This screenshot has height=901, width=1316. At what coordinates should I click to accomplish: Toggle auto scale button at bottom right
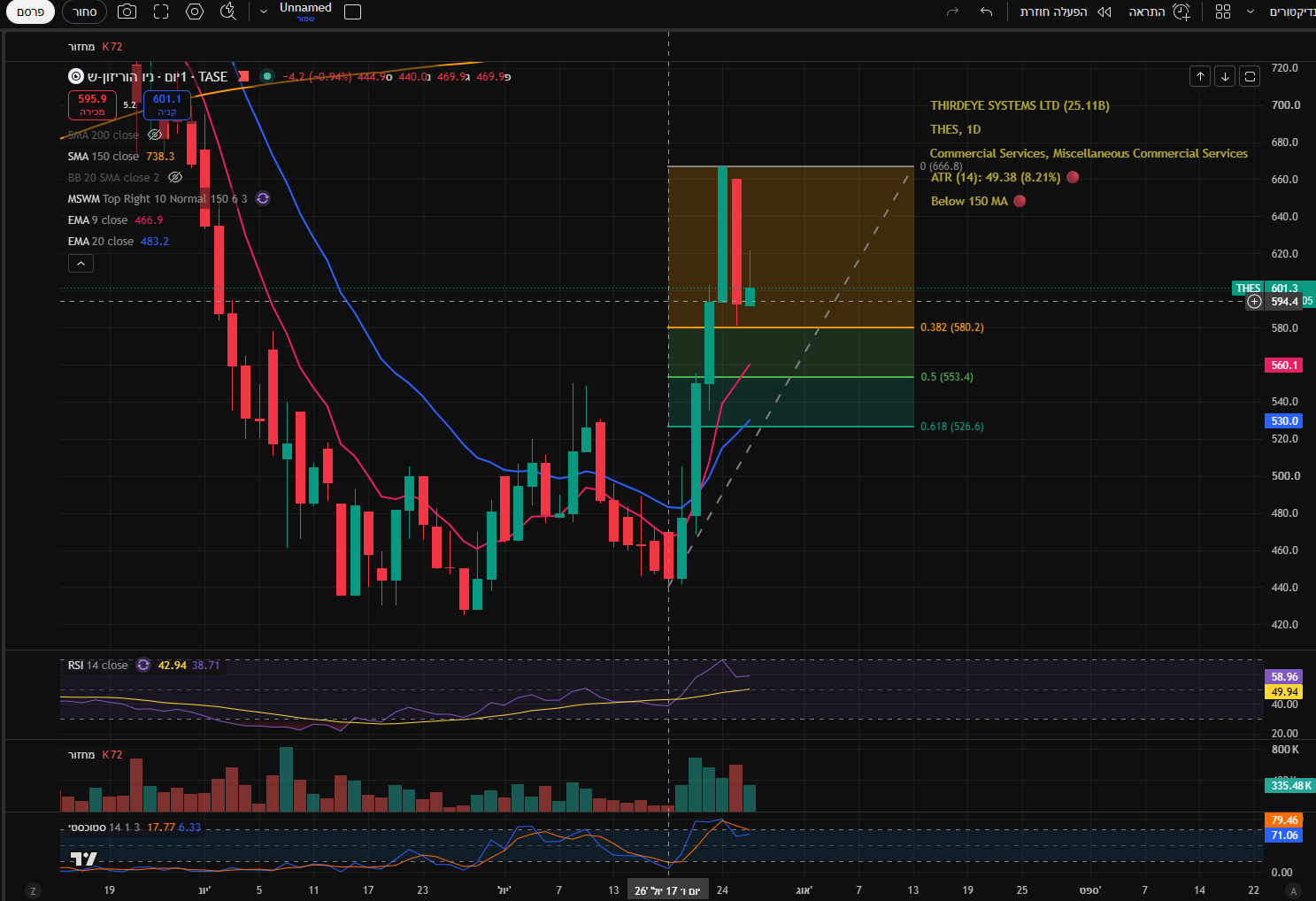tap(1293, 890)
